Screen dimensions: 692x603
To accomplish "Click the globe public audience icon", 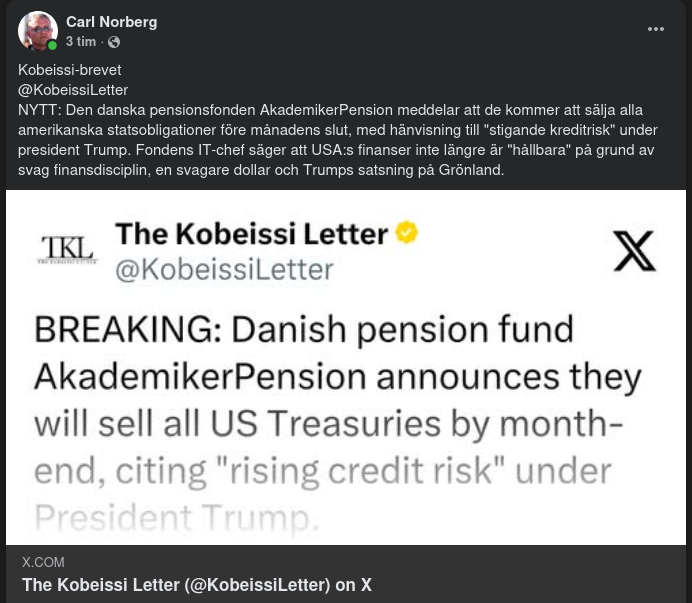I will [x=114, y=42].
